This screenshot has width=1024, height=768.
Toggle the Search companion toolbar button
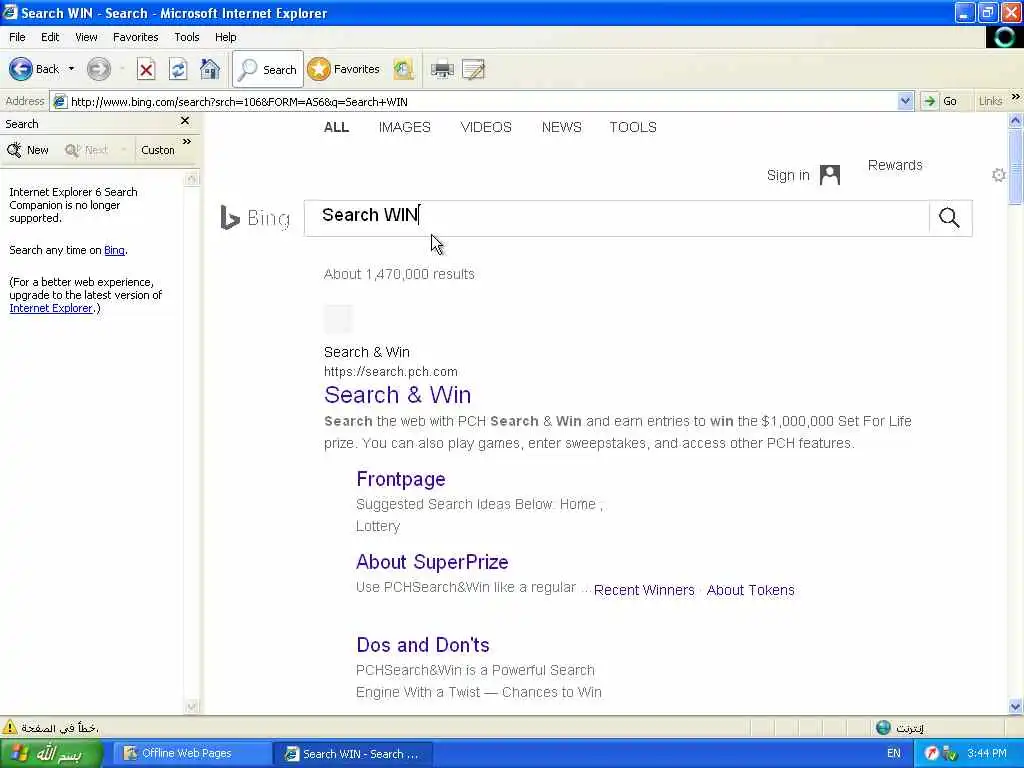tap(268, 69)
